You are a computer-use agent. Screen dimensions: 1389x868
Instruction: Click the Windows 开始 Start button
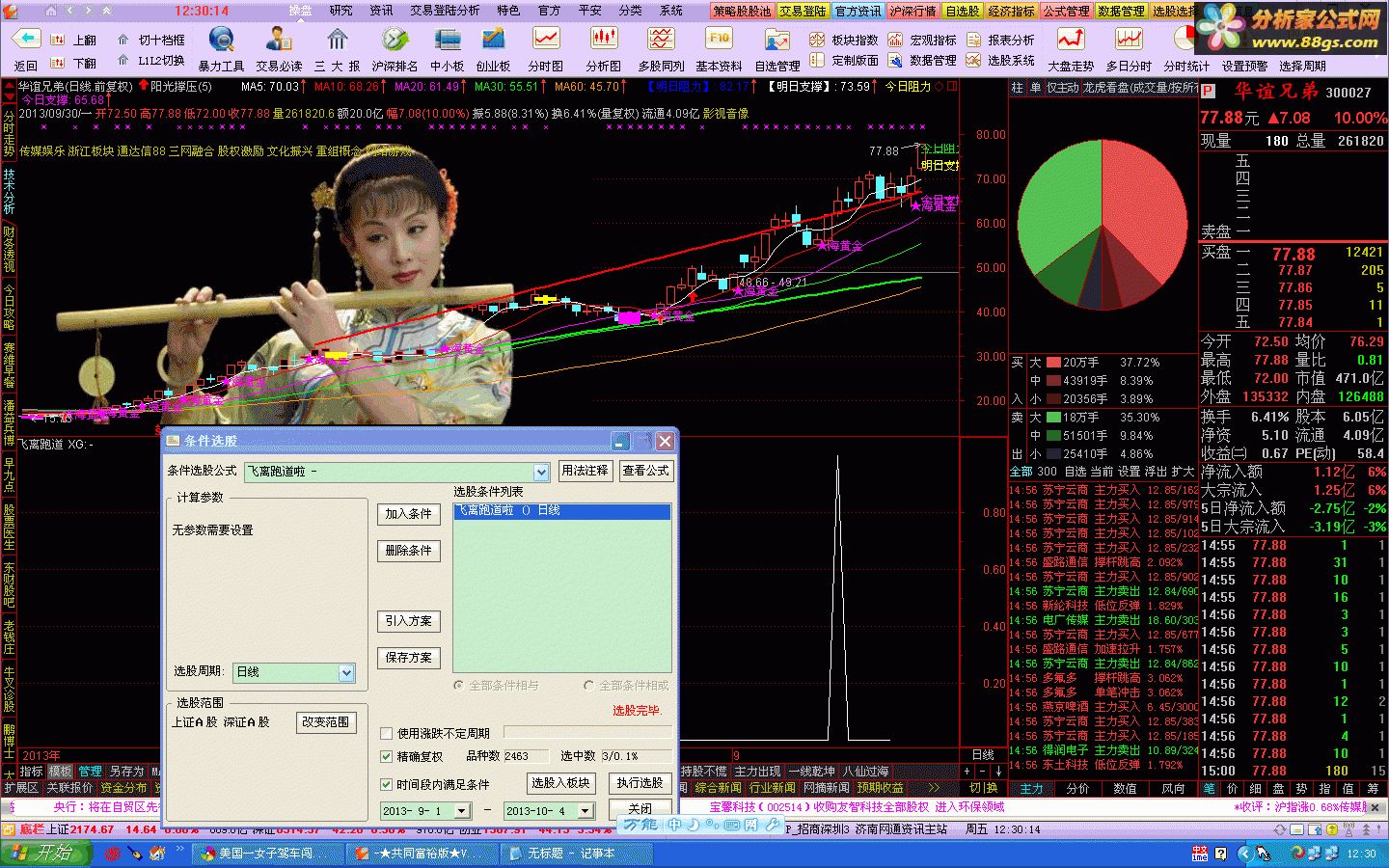pos(45,854)
